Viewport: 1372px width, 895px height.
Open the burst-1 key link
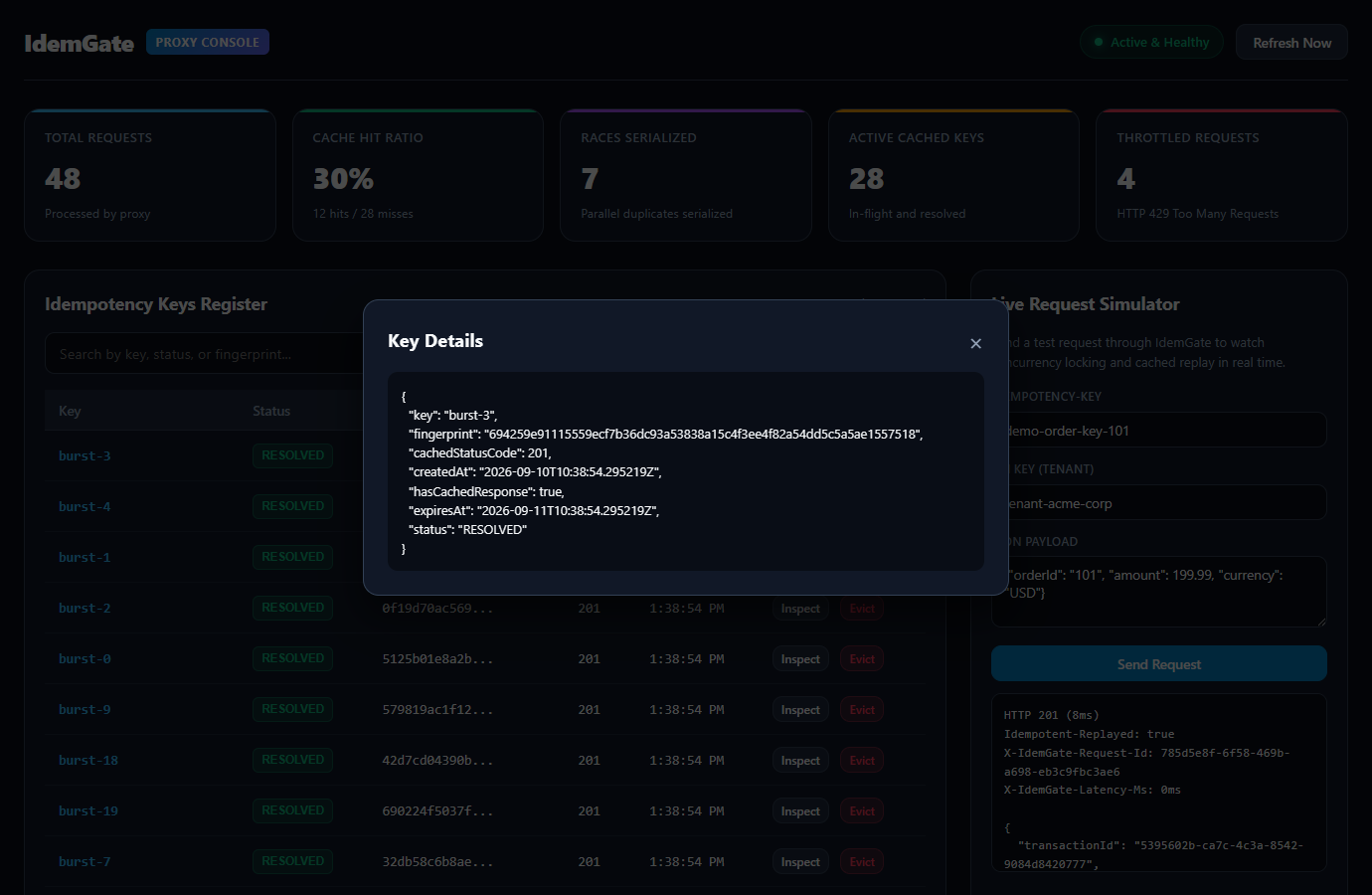pyautogui.click(x=85, y=558)
